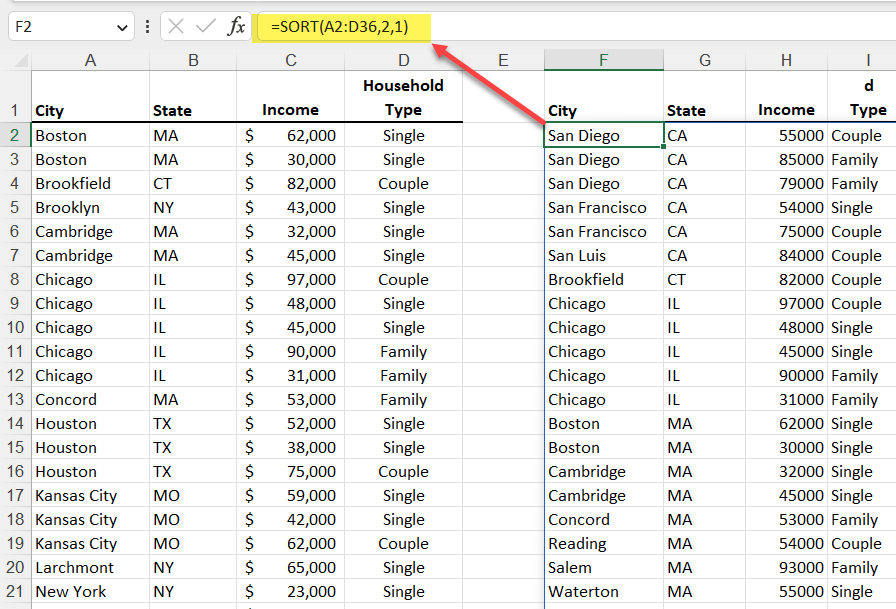The width and height of the screenshot is (896, 609).
Task: Select cell A2 containing Boston
Action: coord(89,135)
